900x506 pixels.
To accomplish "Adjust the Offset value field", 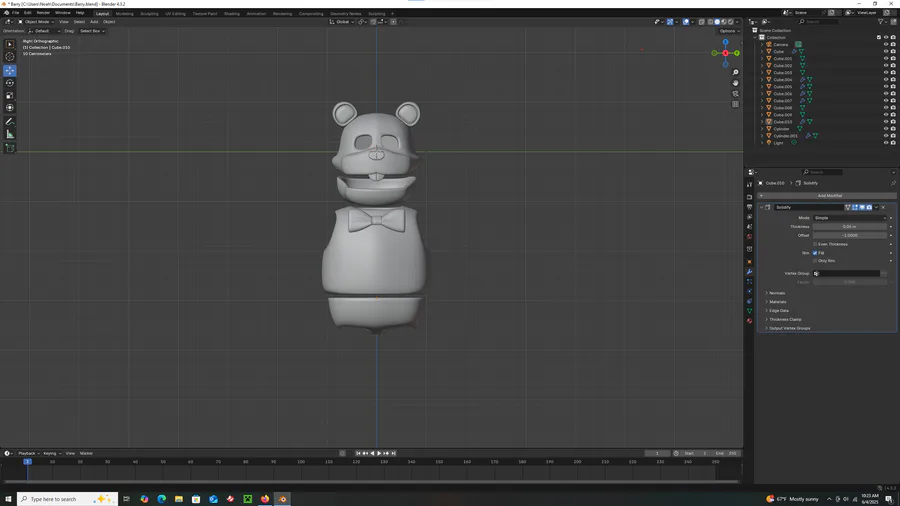I will 849,235.
